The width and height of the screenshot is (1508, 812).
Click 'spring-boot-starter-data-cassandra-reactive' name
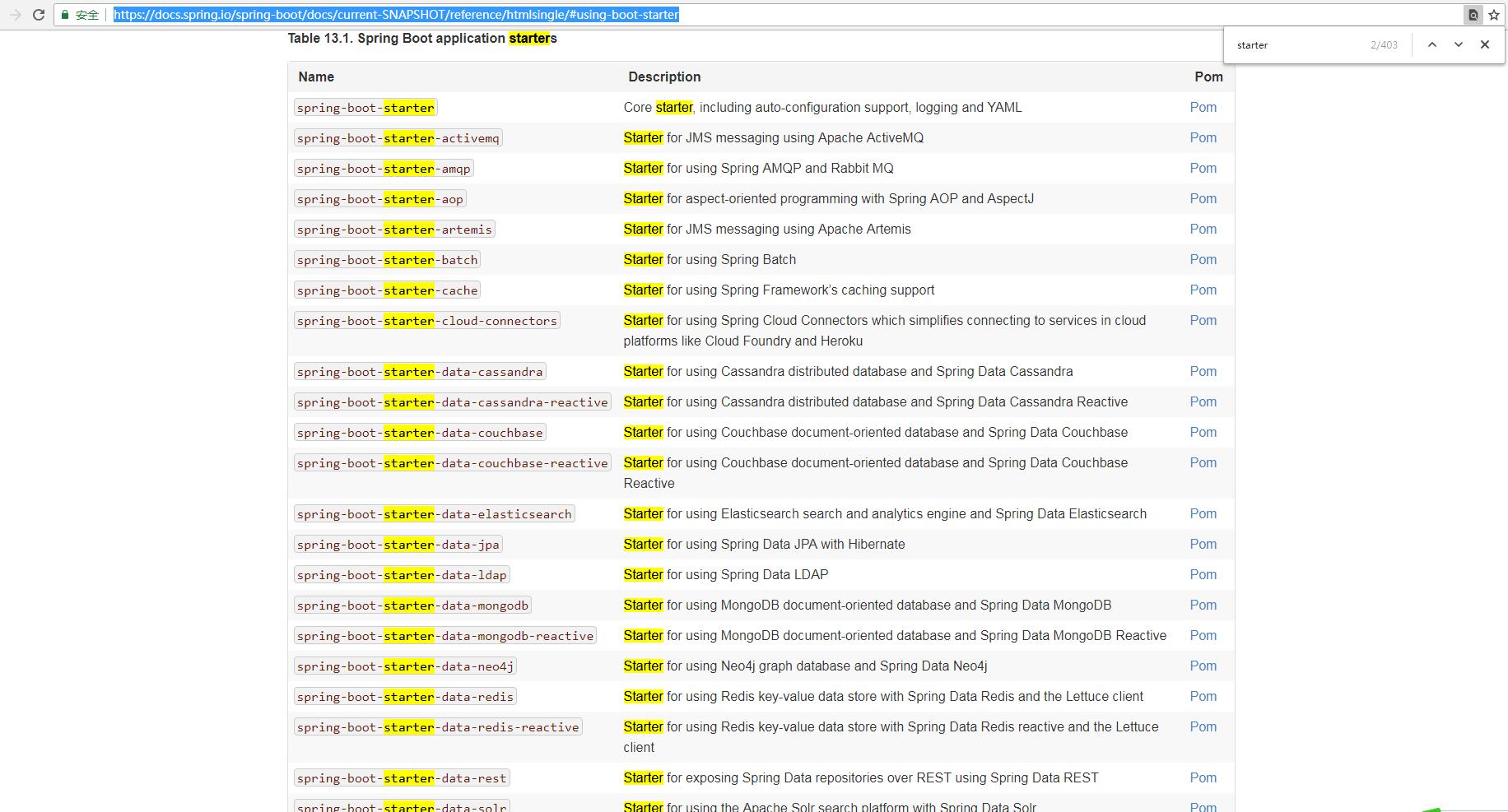[x=453, y=402]
